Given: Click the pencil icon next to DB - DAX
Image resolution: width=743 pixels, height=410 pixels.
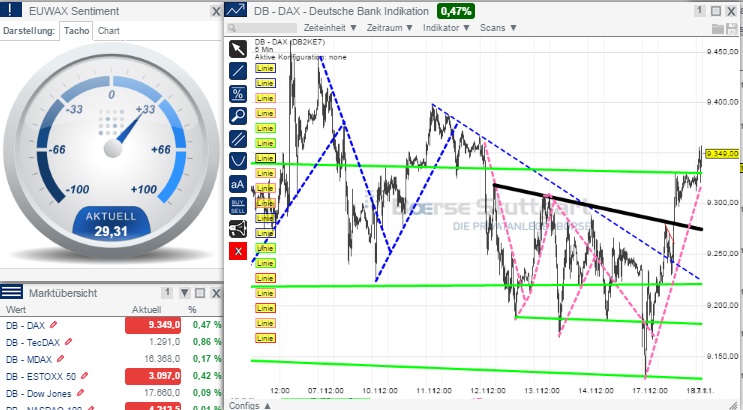Looking at the screenshot, I should tap(54, 325).
